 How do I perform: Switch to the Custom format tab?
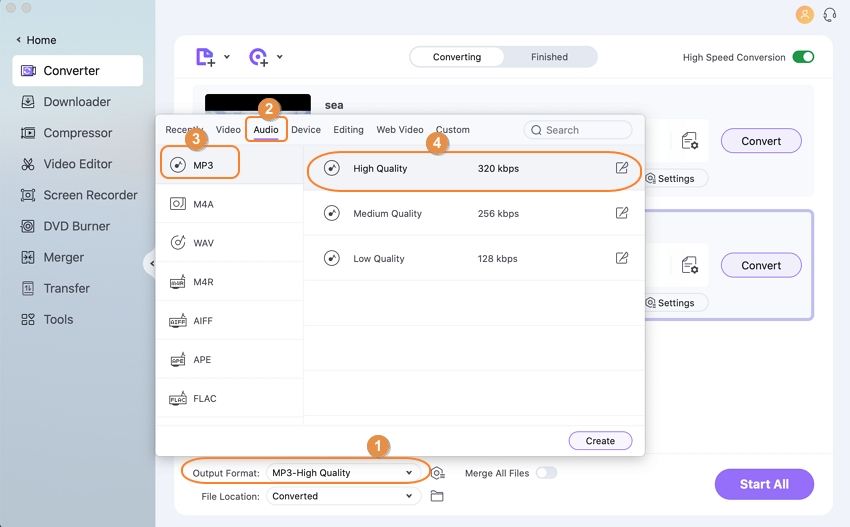453,130
